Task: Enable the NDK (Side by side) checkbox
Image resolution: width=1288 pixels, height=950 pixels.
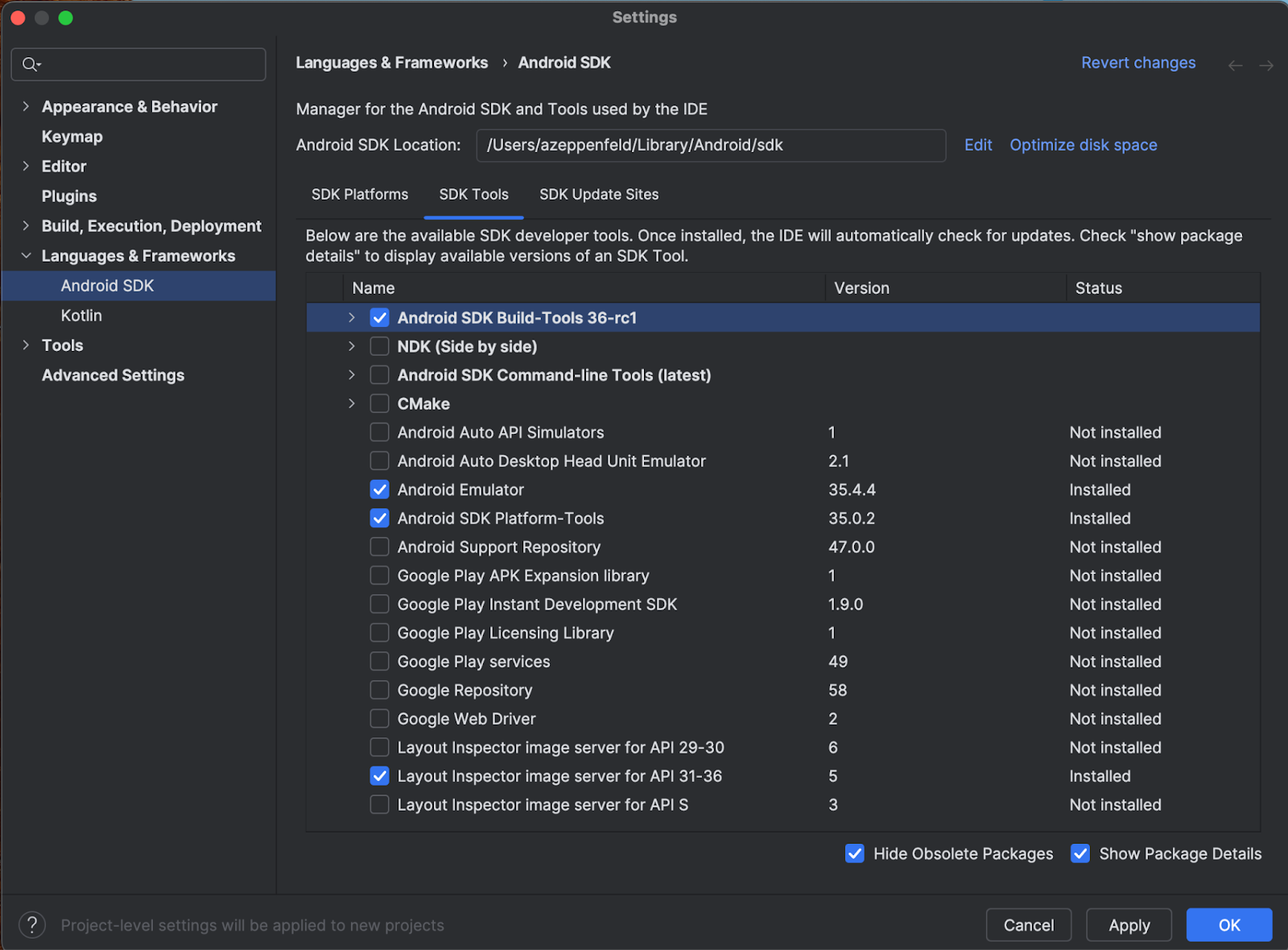Action: click(378, 346)
